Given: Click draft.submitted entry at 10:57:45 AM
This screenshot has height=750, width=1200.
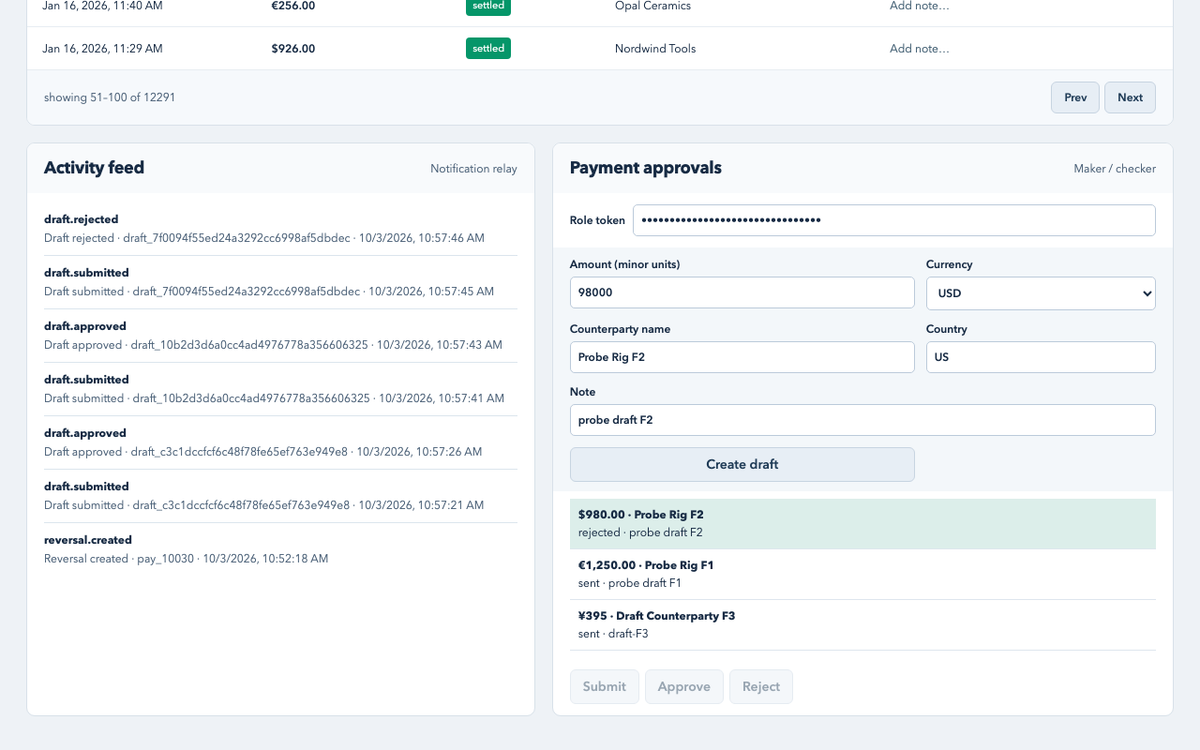Looking at the screenshot, I should tap(280, 282).
